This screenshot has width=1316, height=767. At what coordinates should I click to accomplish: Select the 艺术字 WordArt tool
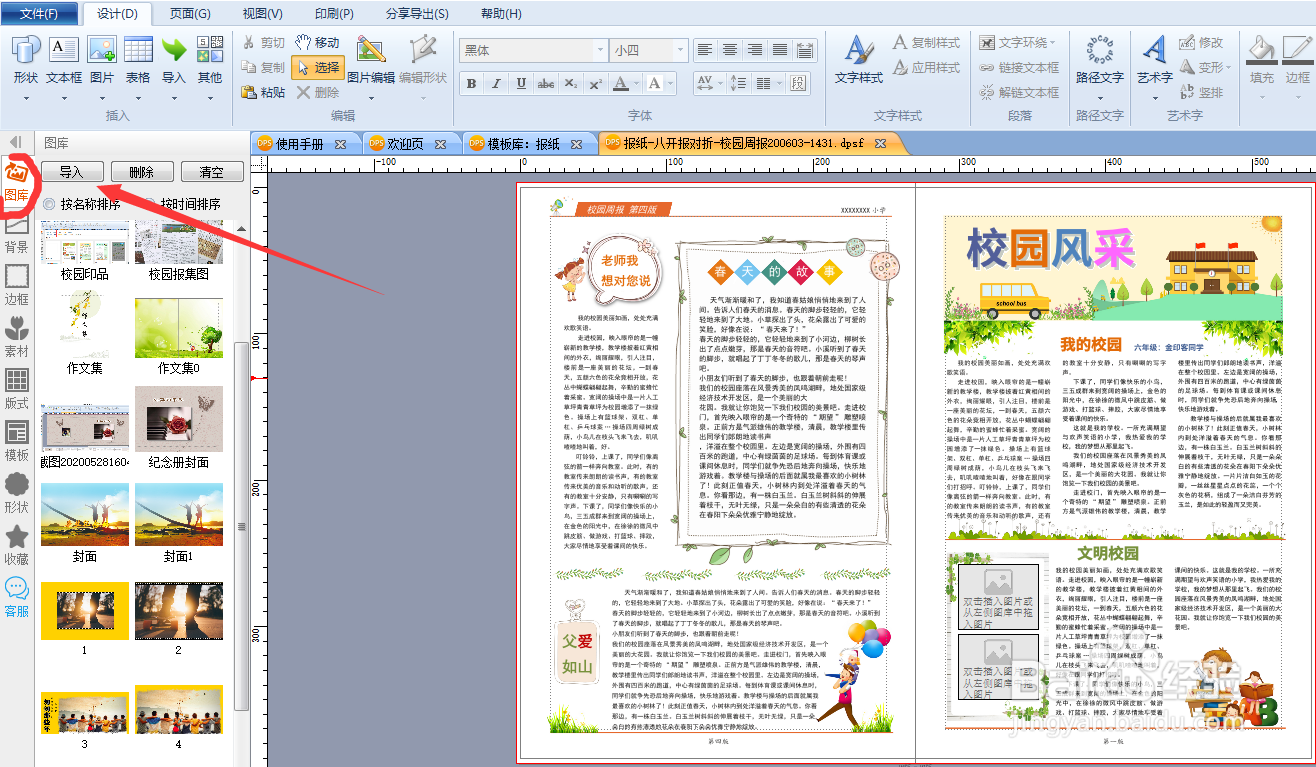1152,62
